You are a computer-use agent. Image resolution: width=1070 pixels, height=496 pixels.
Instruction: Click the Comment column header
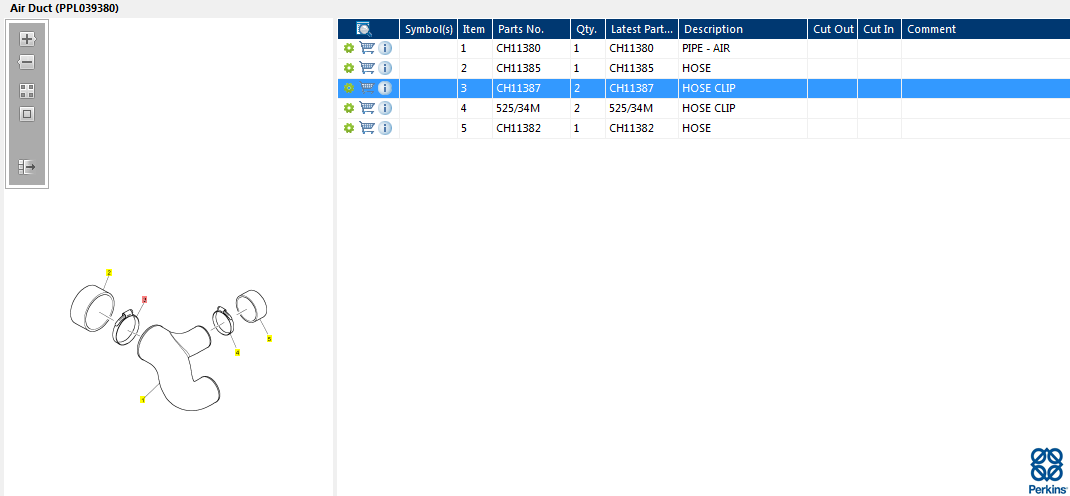pos(985,29)
